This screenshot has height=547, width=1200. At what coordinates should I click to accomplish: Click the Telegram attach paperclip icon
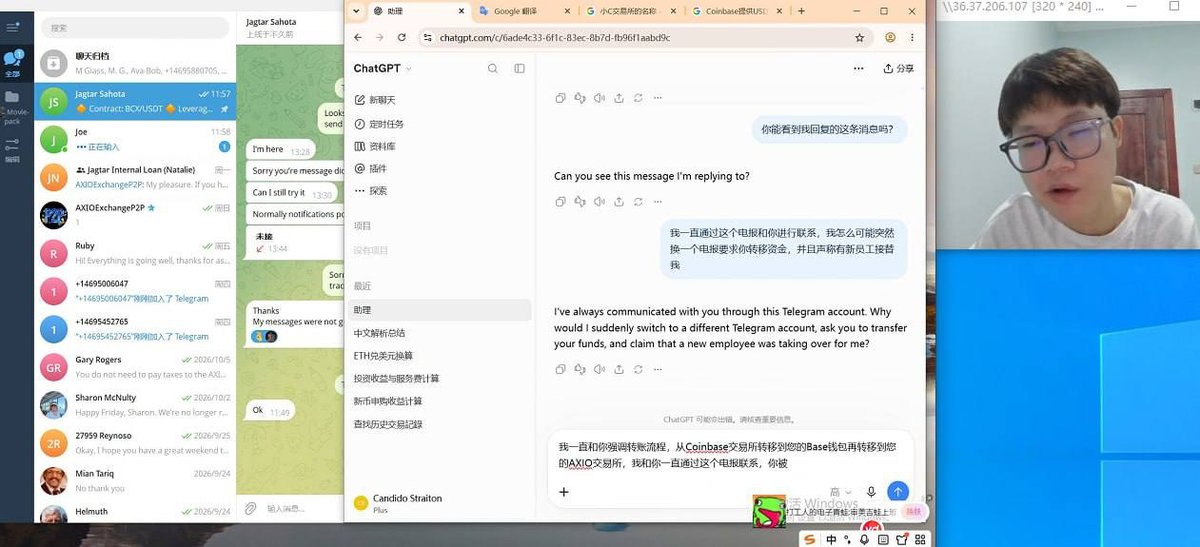click(251, 508)
